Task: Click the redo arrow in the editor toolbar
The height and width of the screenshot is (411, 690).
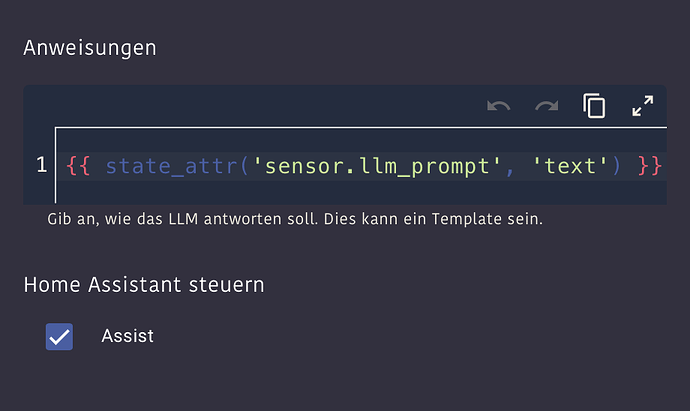Action: click(546, 105)
